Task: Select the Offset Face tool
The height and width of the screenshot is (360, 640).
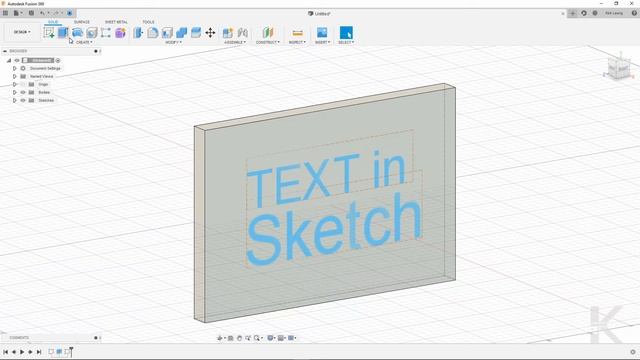Action: coord(196,32)
